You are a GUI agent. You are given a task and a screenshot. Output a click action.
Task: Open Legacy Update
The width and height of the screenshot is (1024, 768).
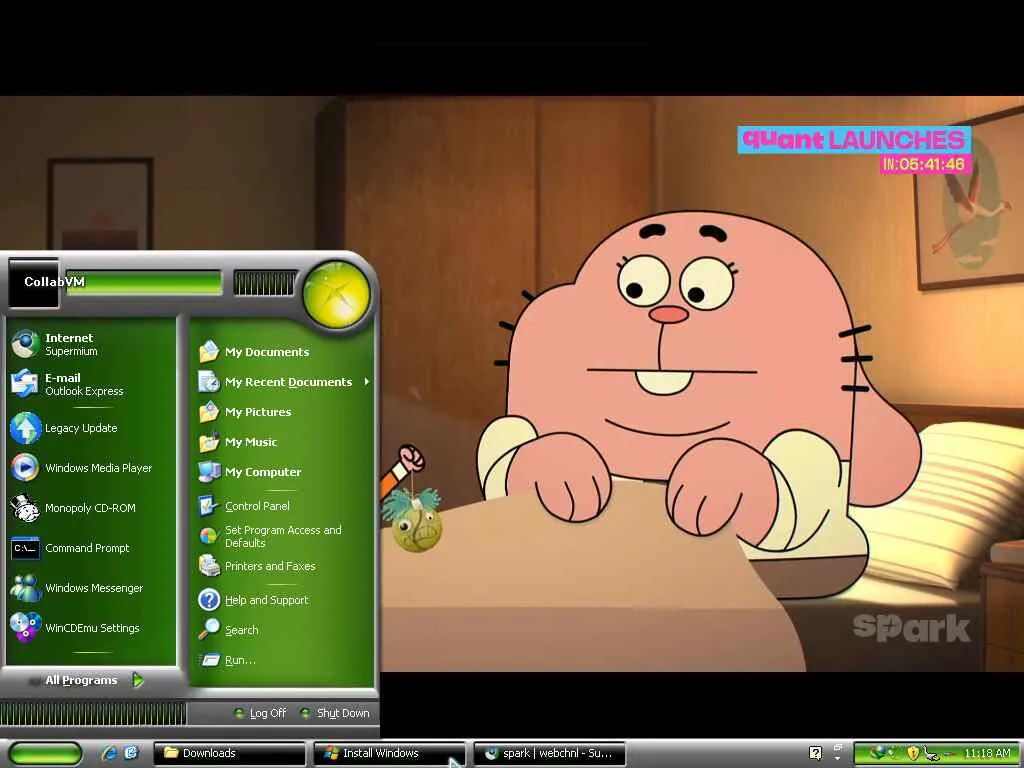click(x=91, y=428)
